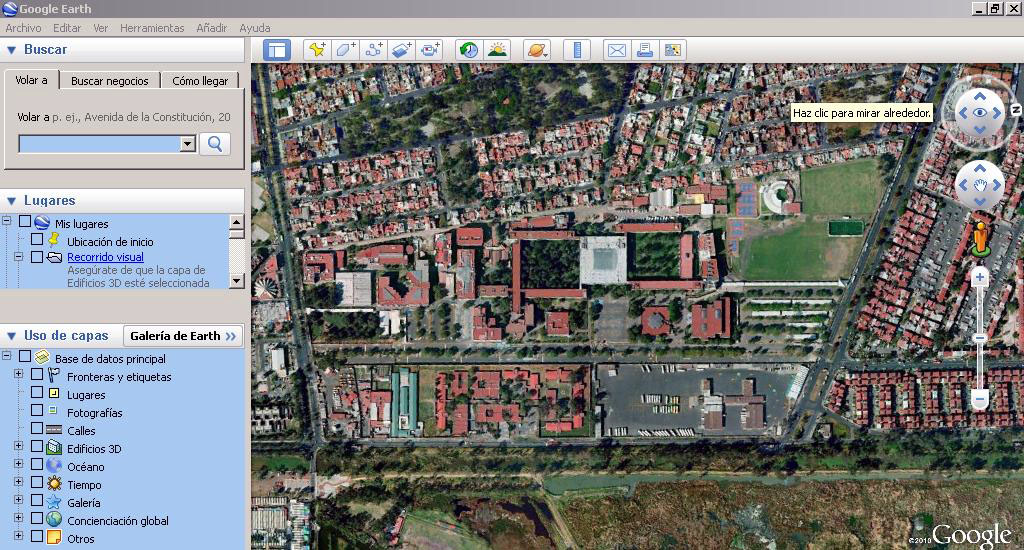Click the add placemark pushpin icon

pyautogui.click(x=317, y=50)
